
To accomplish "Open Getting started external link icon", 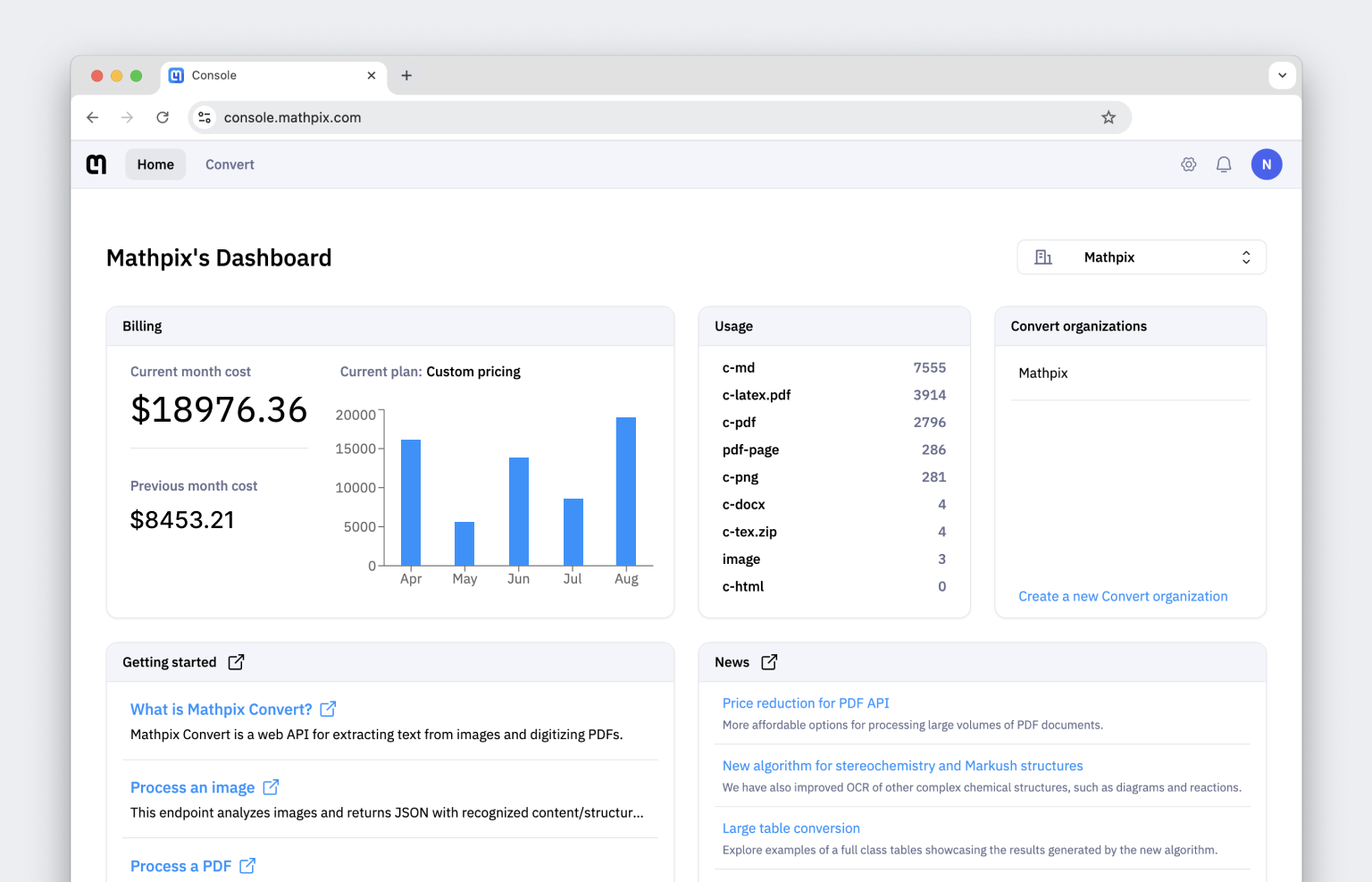I will point(236,662).
